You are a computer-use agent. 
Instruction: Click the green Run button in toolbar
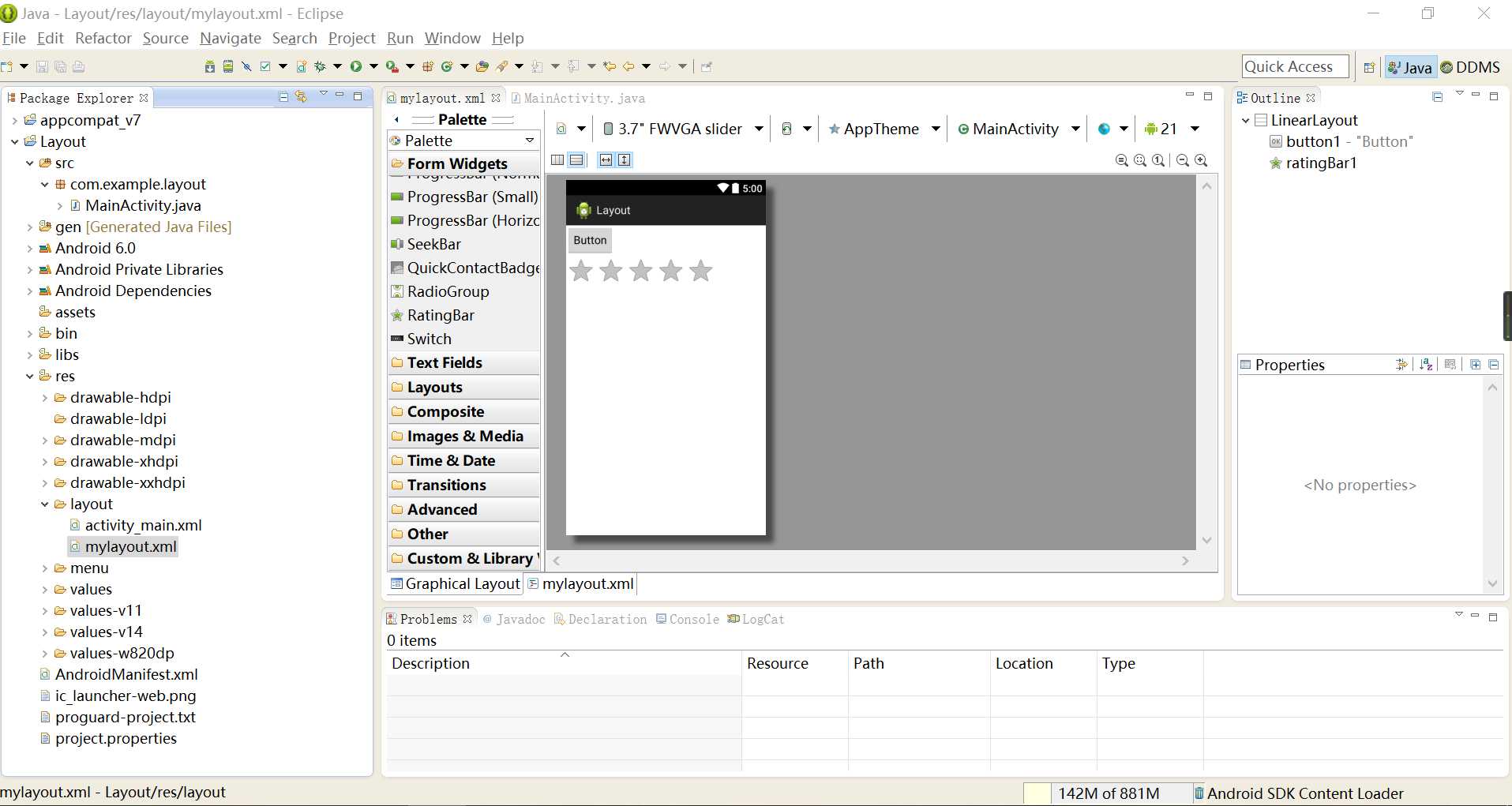tap(356, 66)
